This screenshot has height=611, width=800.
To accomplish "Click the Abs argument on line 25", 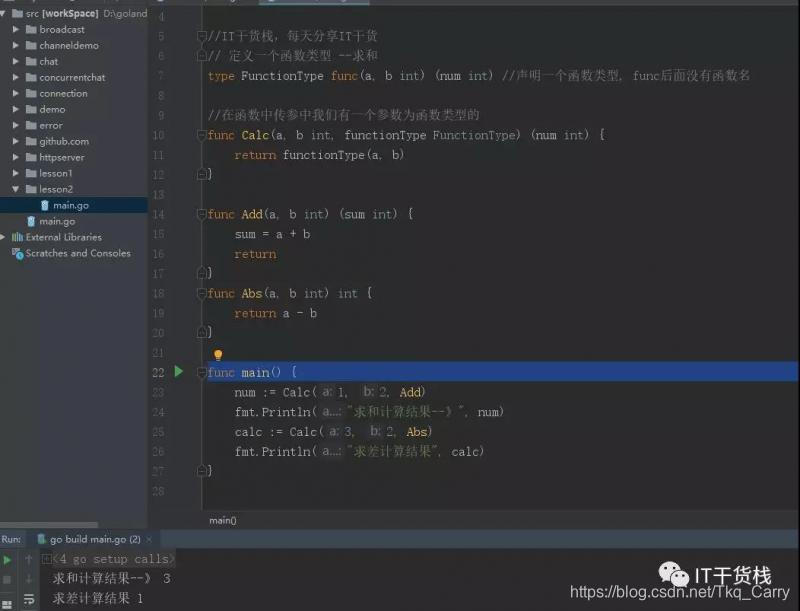I will click(x=416, y=431).
